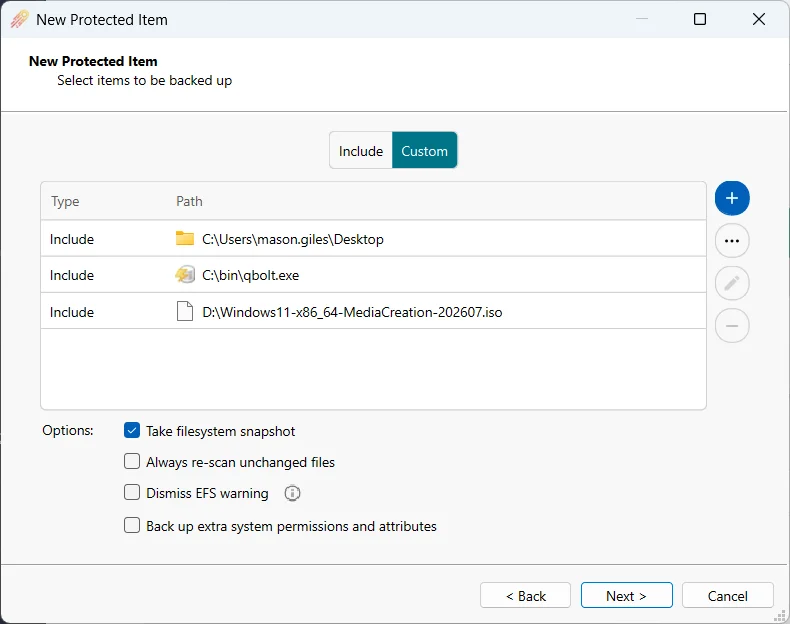Click the Include type cell of Desktop row
The width and height of the screenshot is (790, 624).
(72, 239)
